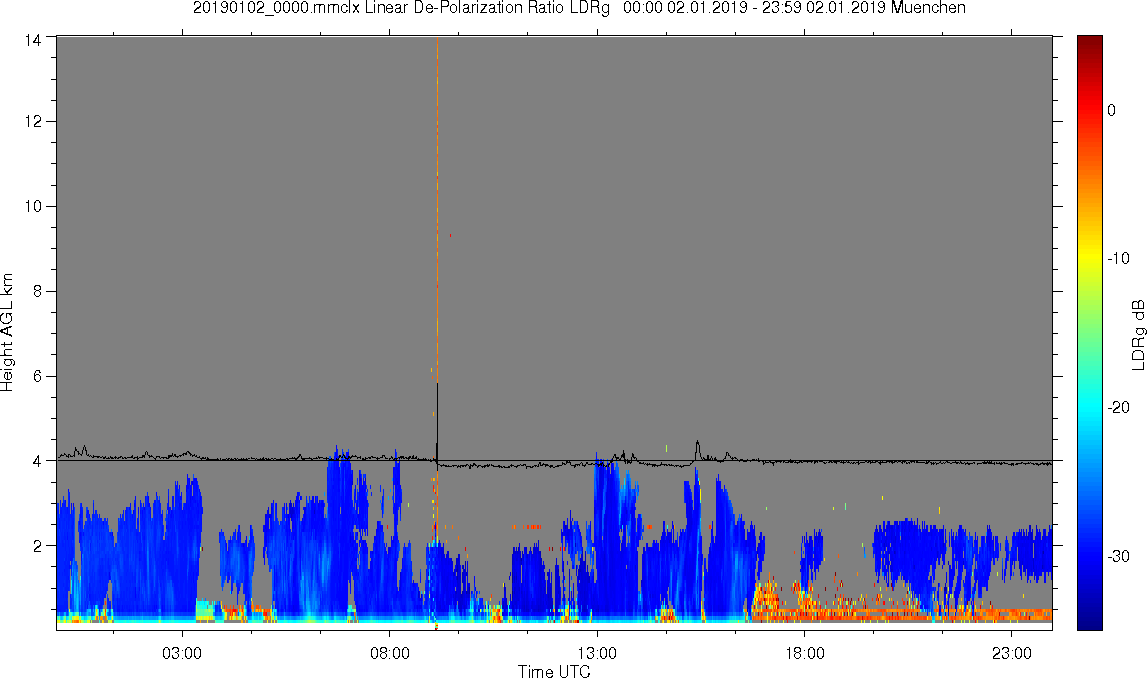
Task: Click the plot title text at top
Action: pos(579,8)
